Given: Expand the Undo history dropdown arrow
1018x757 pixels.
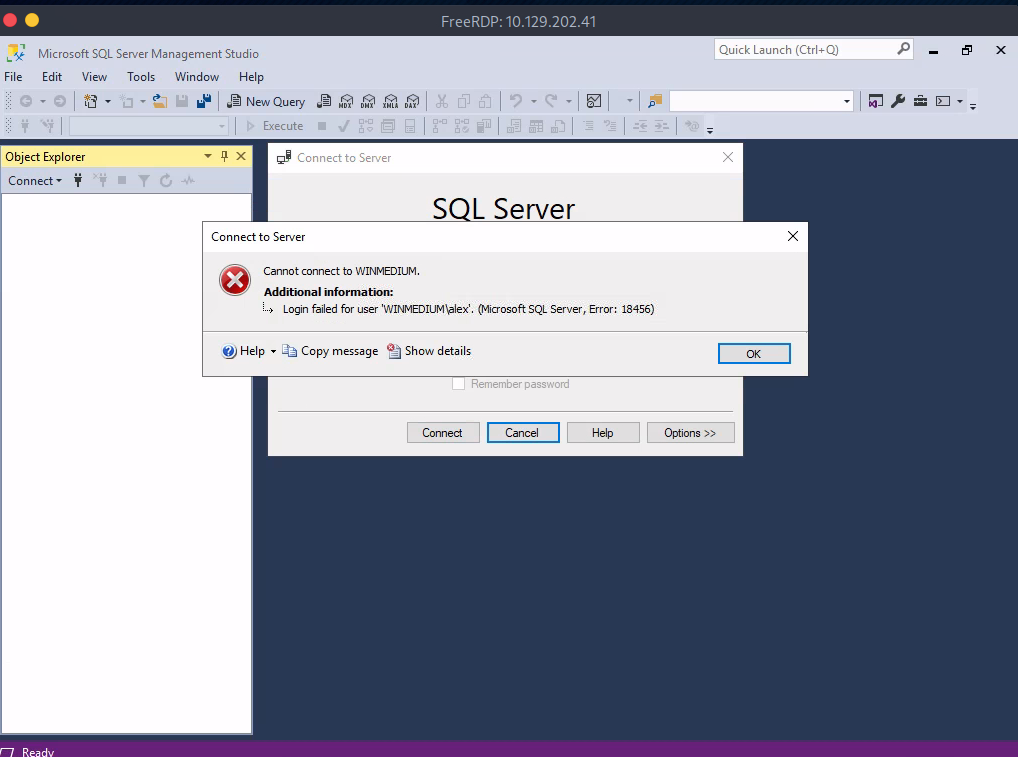Looking at the screenshot, I should pos(534,101).
